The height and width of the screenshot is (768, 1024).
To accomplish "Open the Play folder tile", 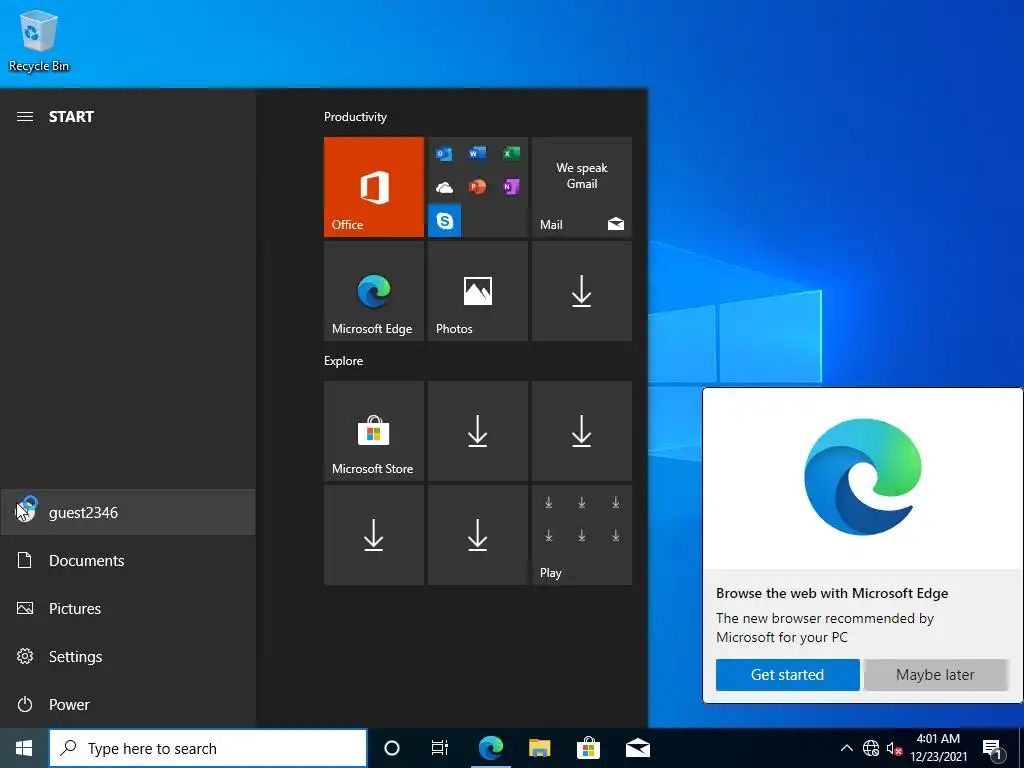I will 582,535.
